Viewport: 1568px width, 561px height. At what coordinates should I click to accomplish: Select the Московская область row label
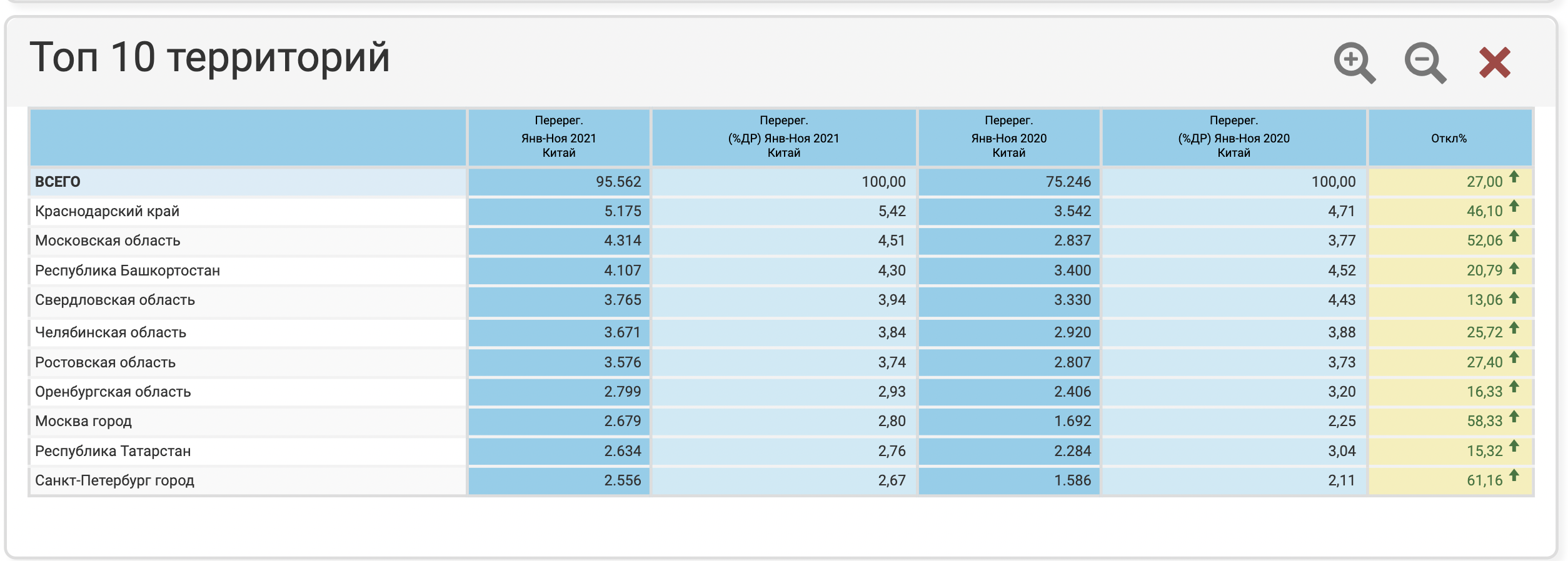(108, 241)
